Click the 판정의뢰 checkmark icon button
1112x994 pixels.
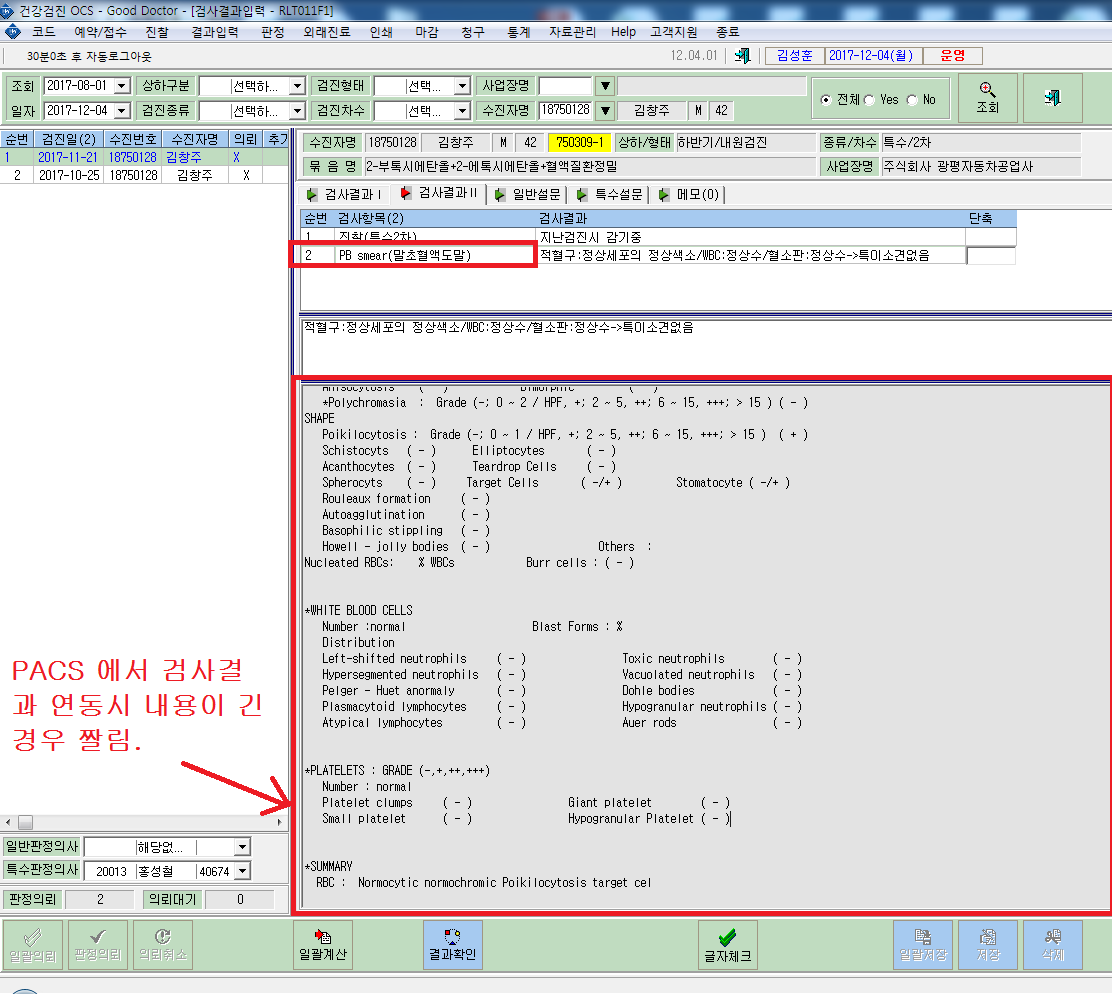tap(98, 945)
